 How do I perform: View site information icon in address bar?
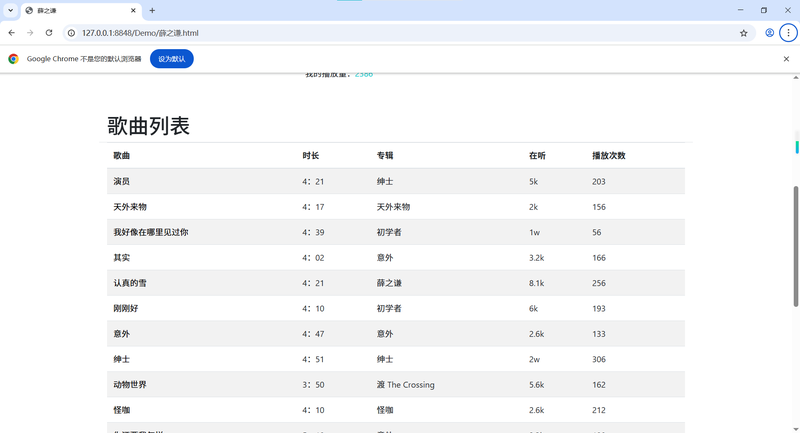click(71, 33)
